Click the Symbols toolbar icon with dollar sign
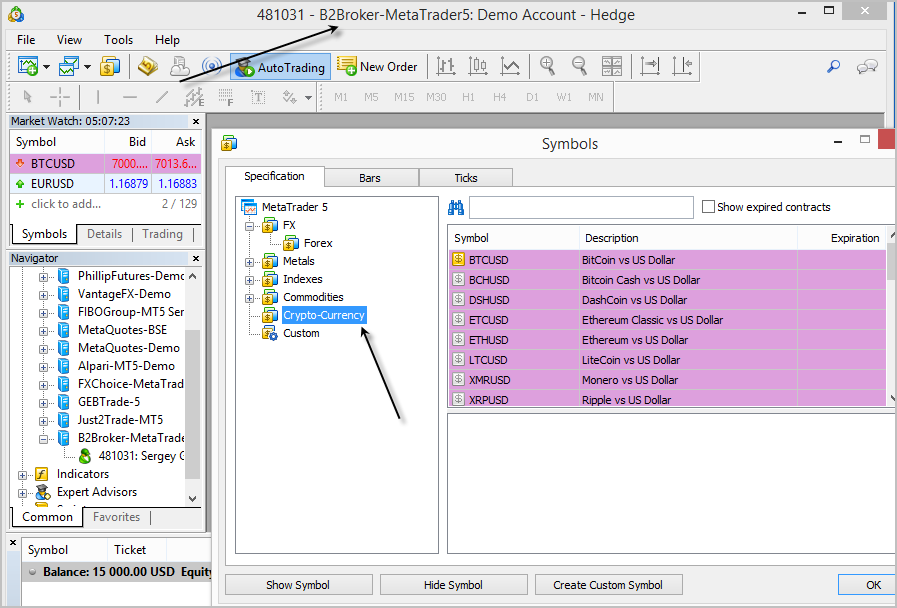This screenshot has height=608, width=897. (110, 66)
